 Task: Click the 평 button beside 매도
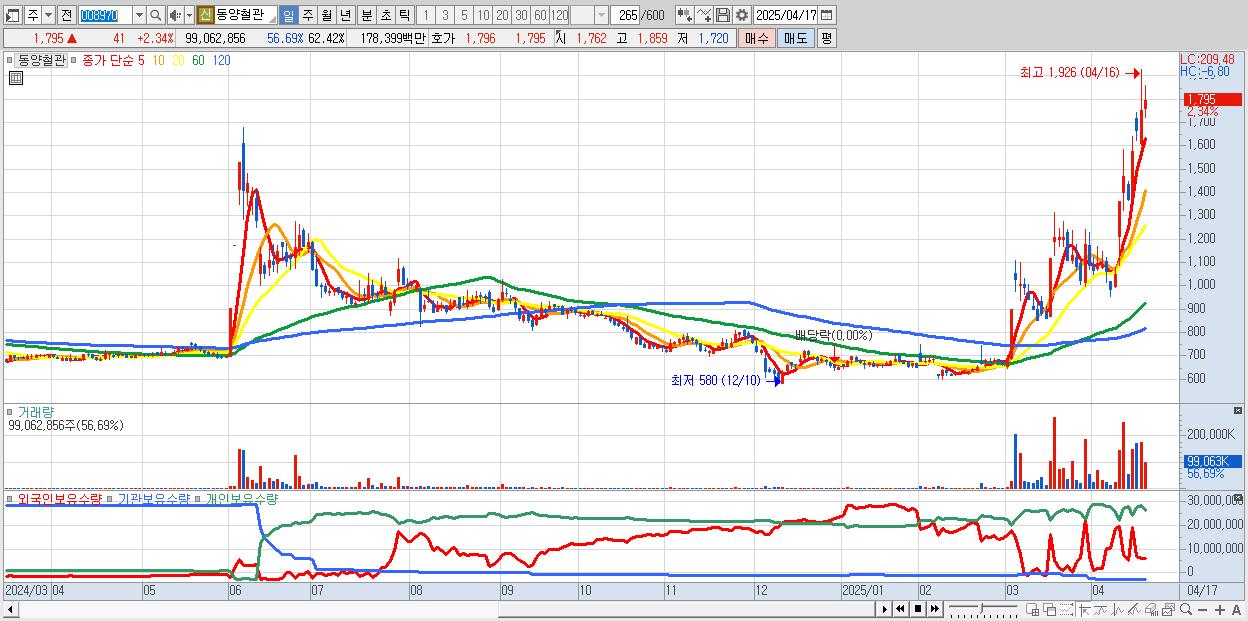(826, 38)
